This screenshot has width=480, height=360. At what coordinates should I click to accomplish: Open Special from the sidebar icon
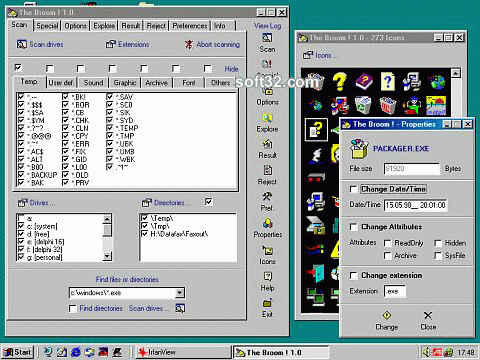[267, 64]
